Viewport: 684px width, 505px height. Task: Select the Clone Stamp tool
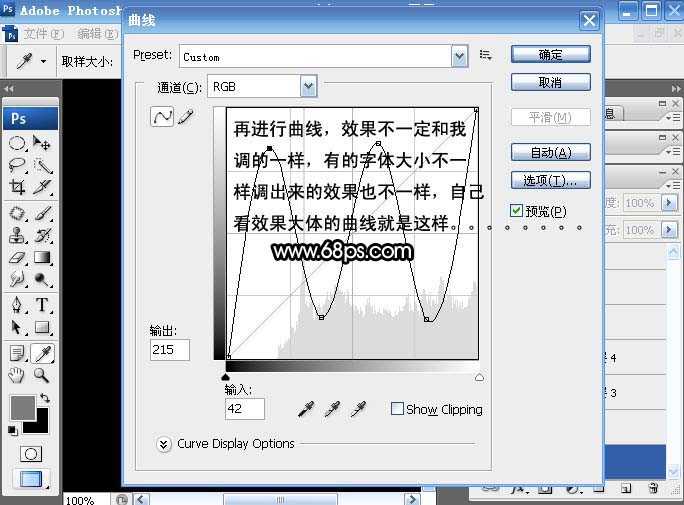click(x=17, y=235)
